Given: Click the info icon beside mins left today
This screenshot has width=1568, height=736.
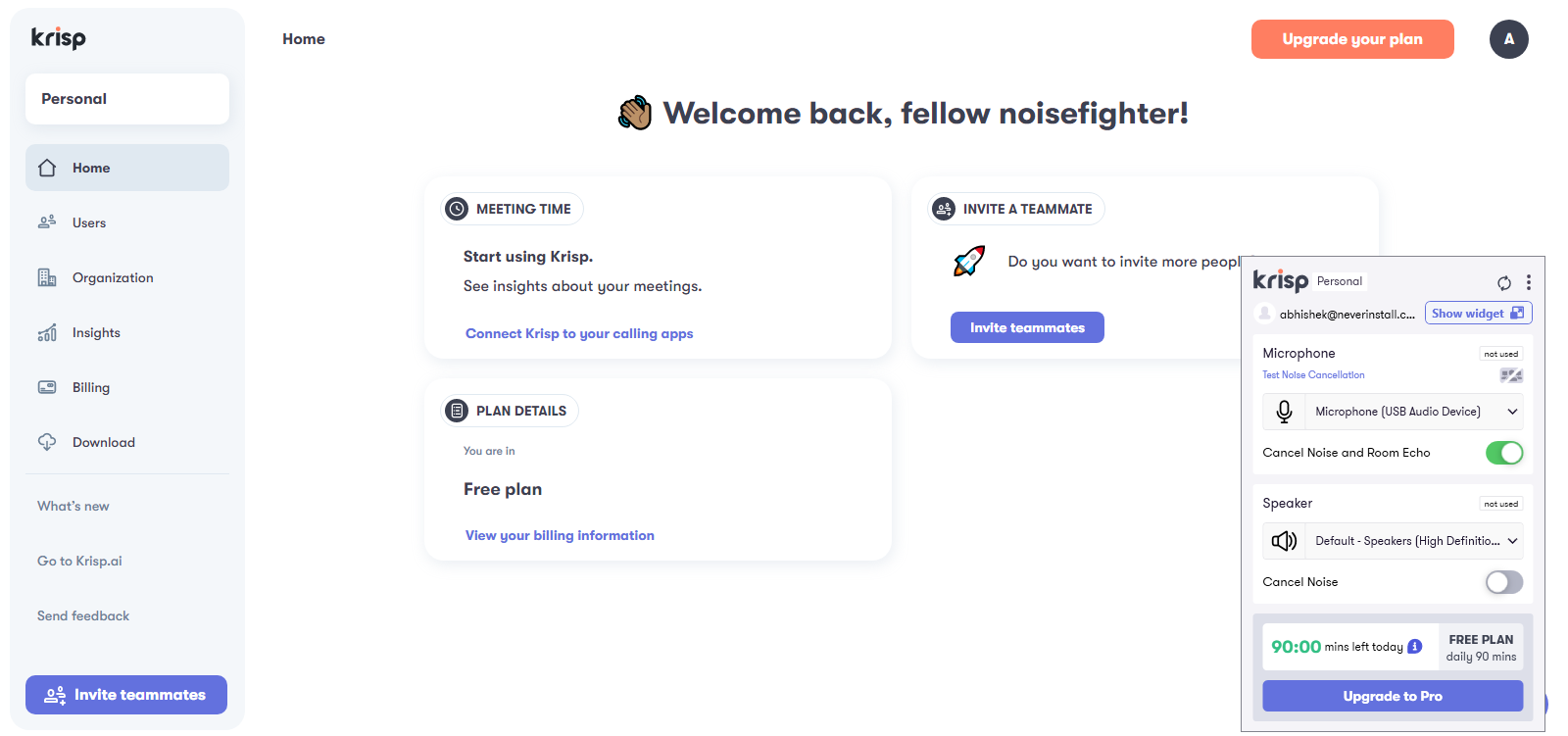Looking at the screenshot, I should 1415,647.
